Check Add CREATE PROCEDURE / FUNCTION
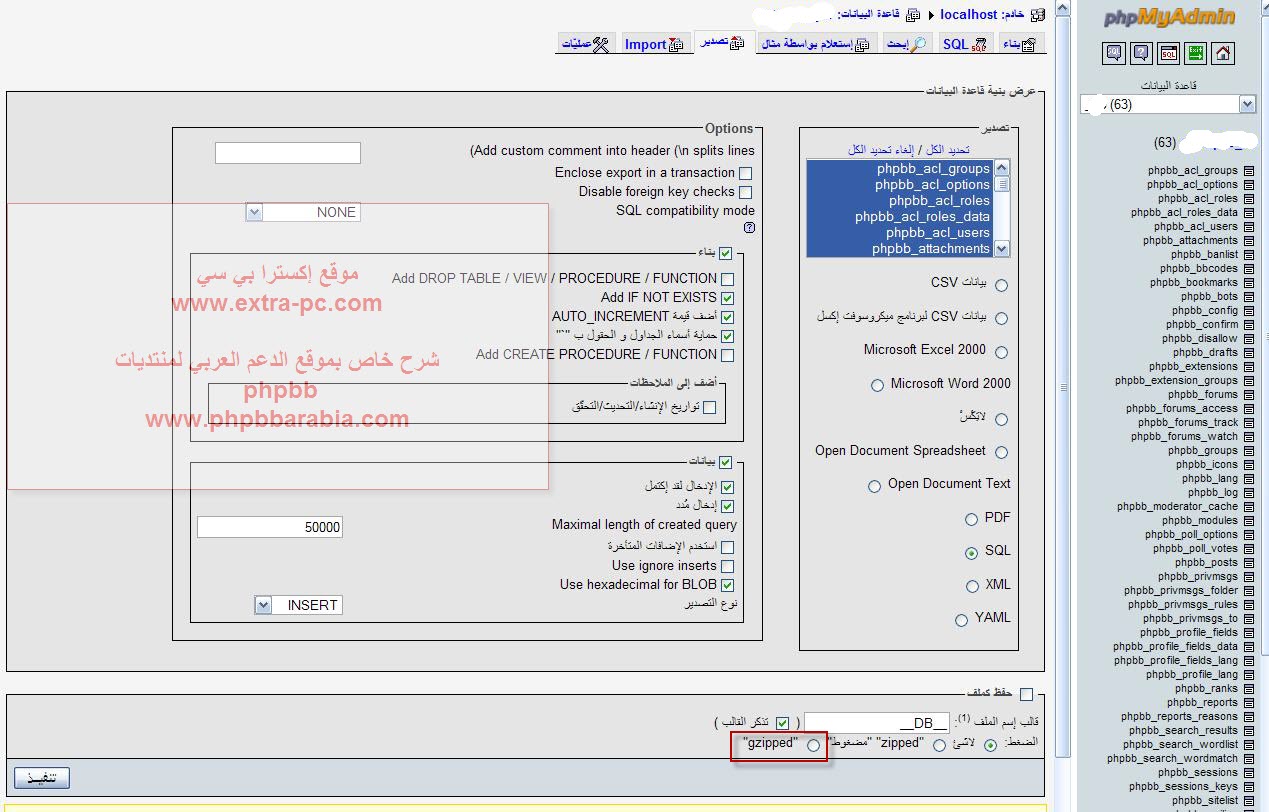Screen dimensions: 1269x812 727,355
